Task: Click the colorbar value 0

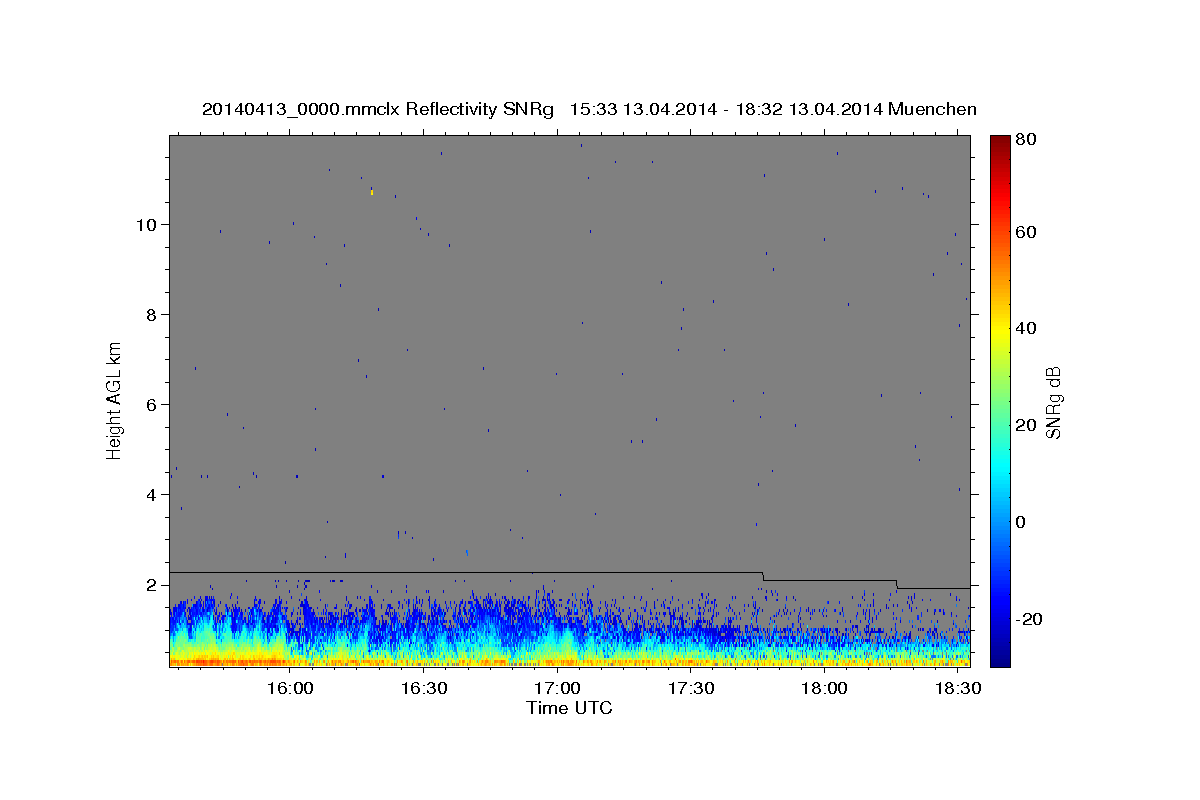Action: (x=1021, y=522)
